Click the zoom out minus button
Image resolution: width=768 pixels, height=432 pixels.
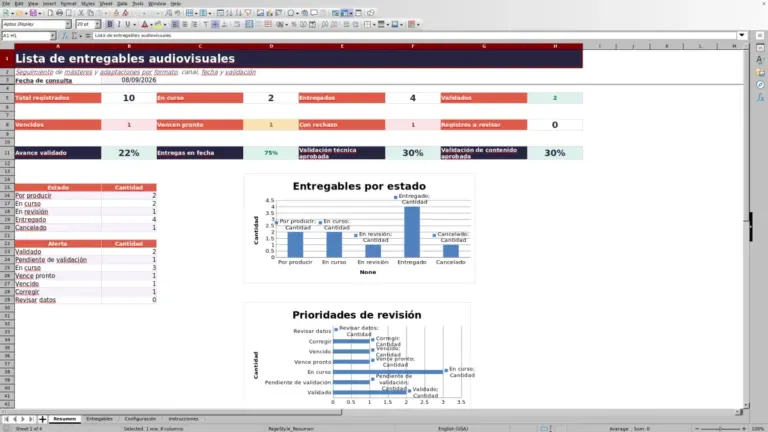point(697,429)
